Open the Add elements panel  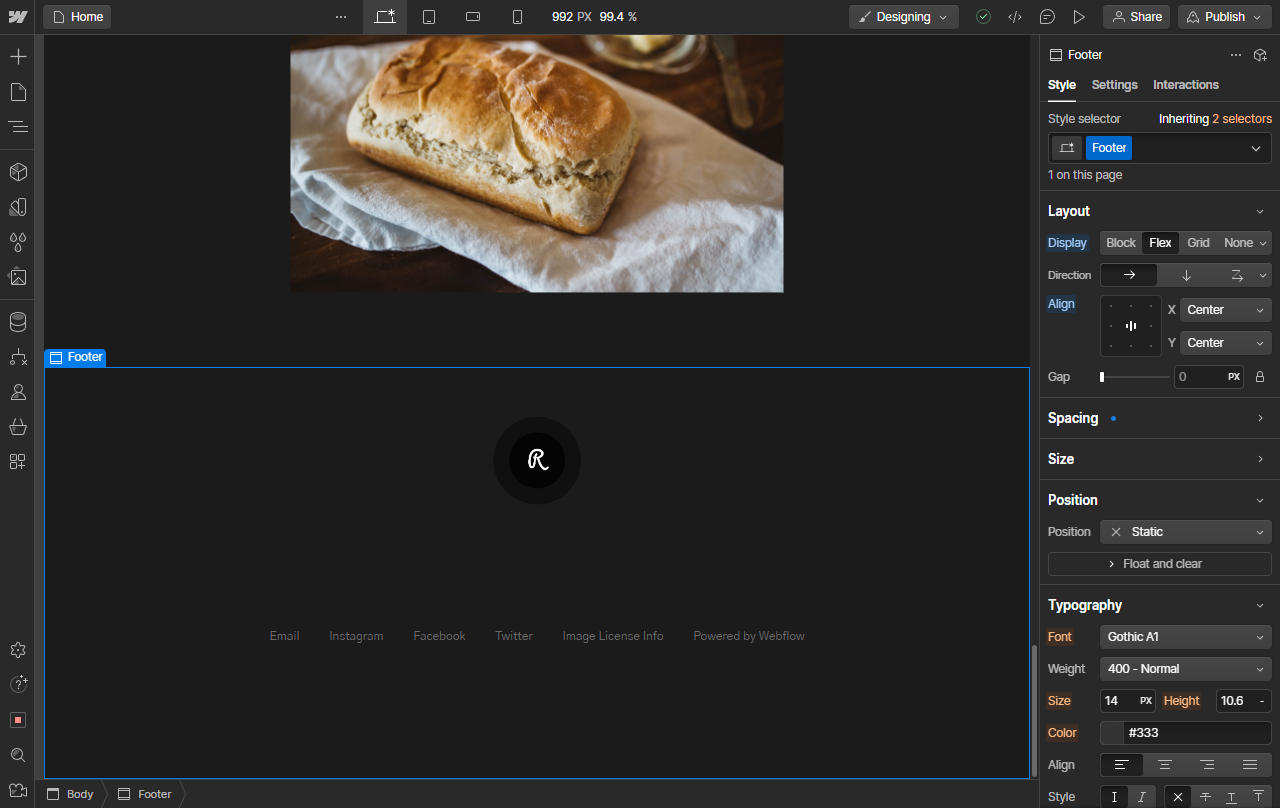coord(18,57)
